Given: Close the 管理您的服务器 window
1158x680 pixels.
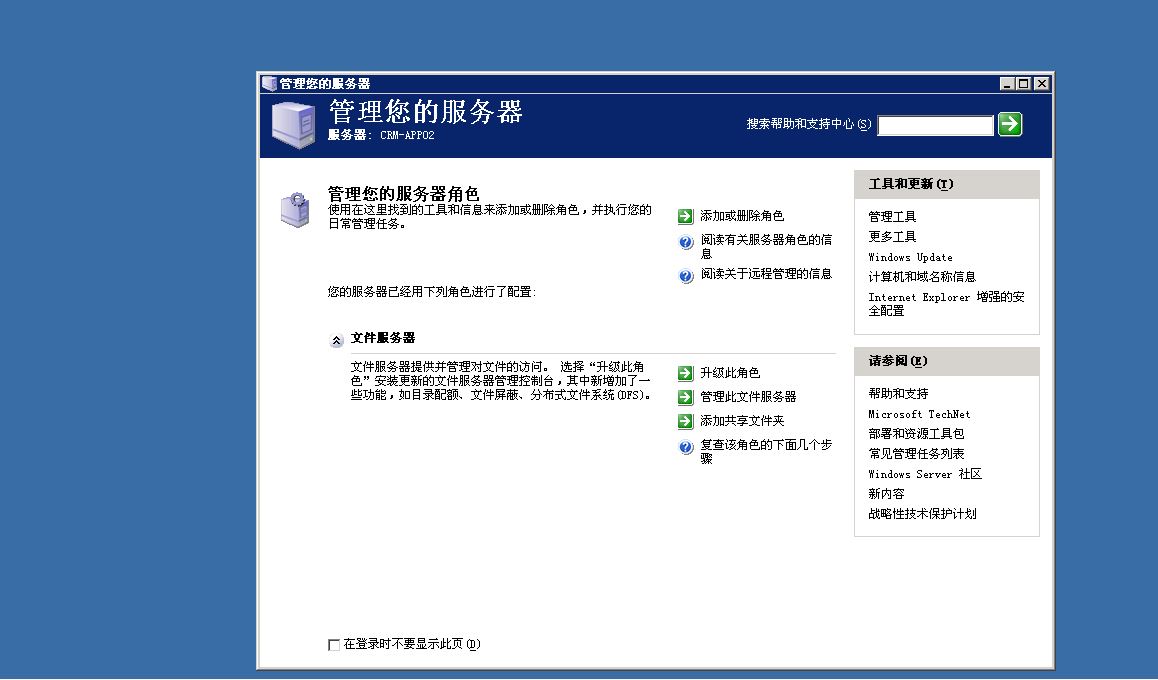Looking at the screenshot, I should coord(1041,83).
